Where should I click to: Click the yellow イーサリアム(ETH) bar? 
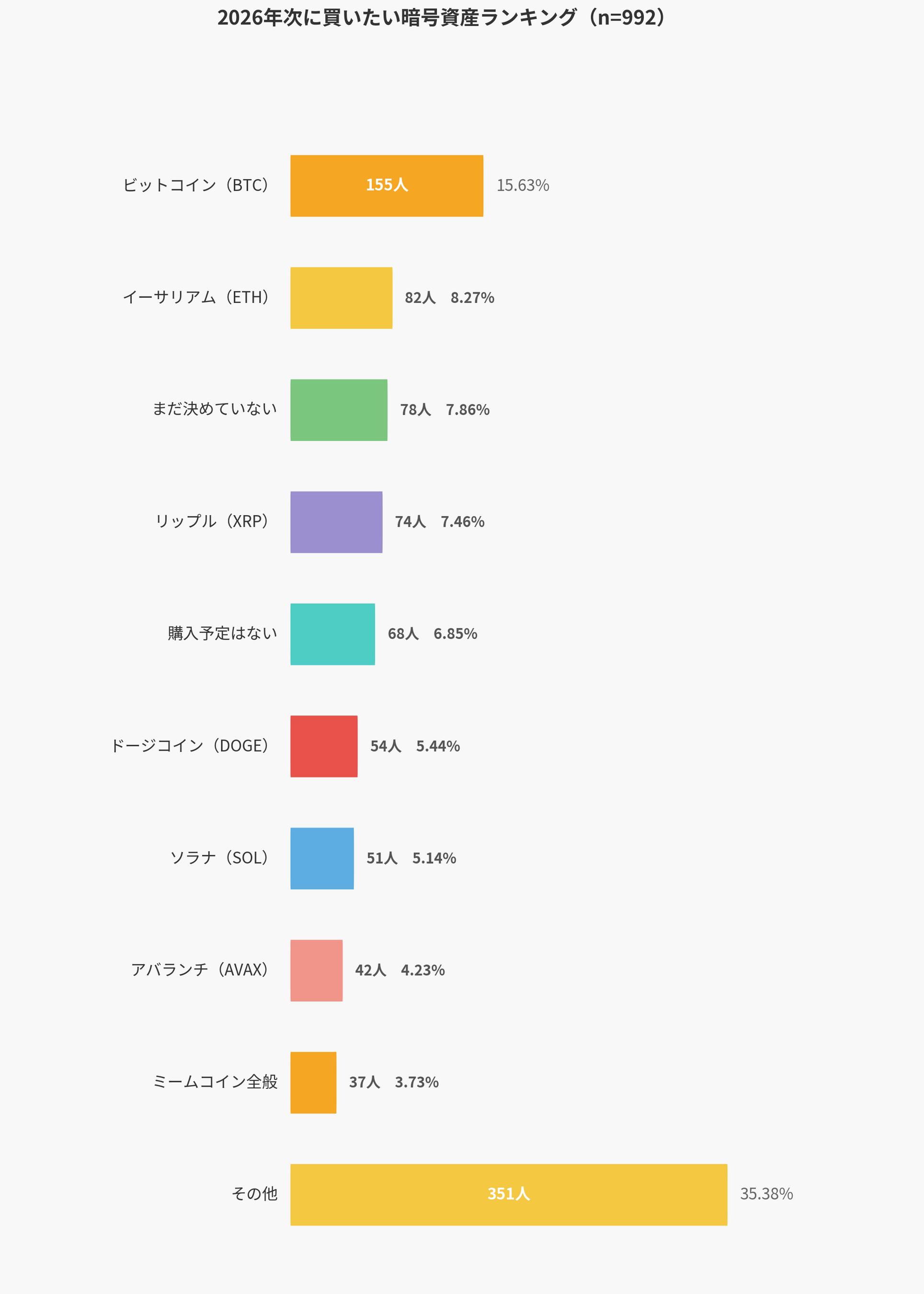pyautogui.click(x=341, y=298)
